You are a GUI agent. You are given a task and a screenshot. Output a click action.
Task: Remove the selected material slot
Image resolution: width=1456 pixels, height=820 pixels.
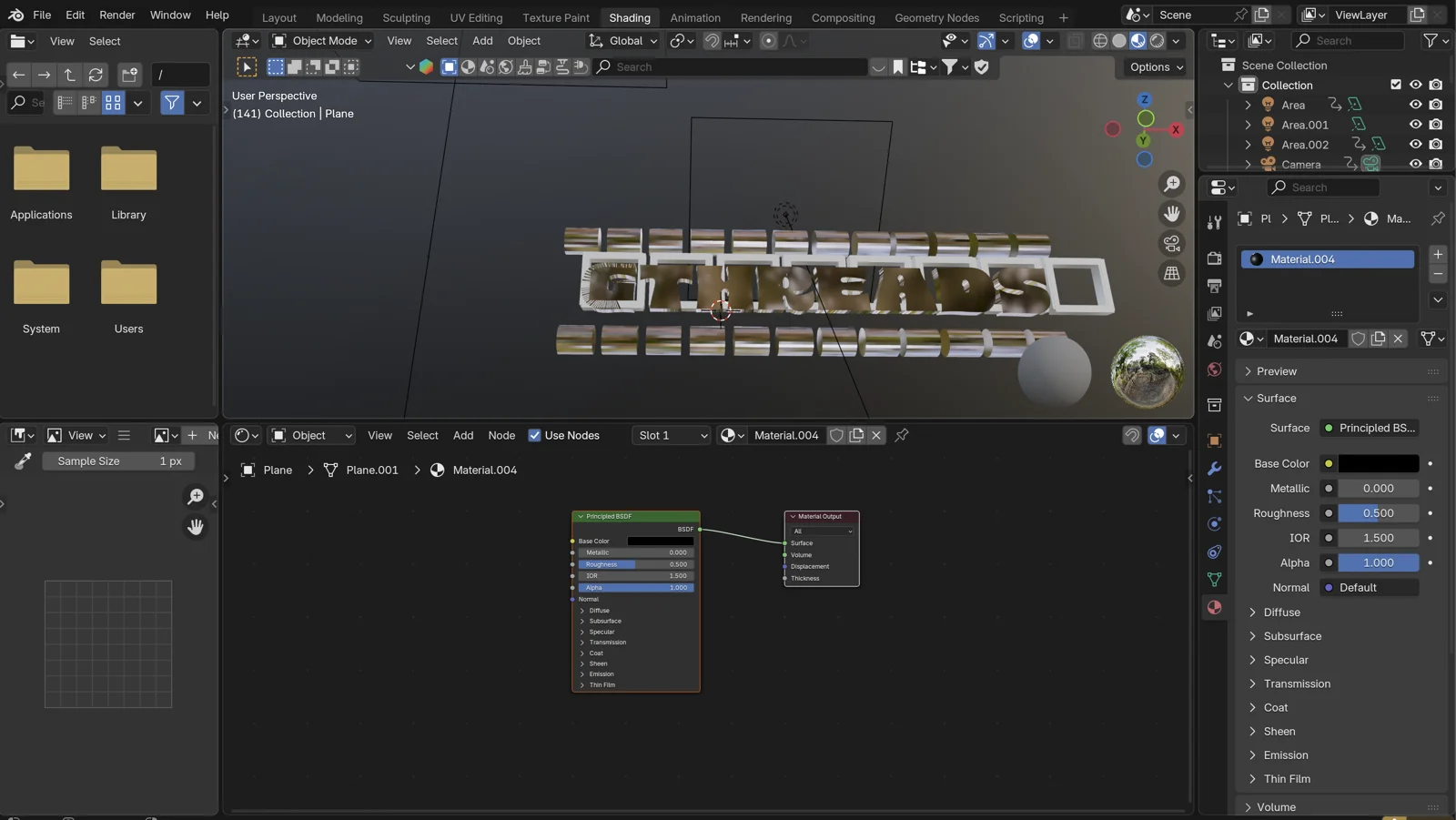pyautogui.click(x=1438, y=274)
